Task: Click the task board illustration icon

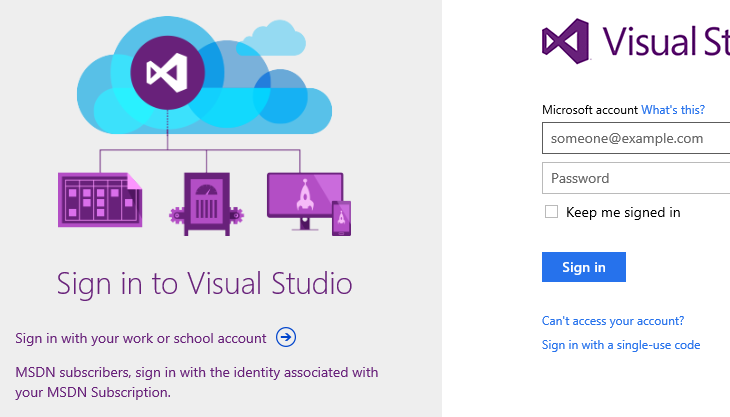Action: [x=100, y=200]
